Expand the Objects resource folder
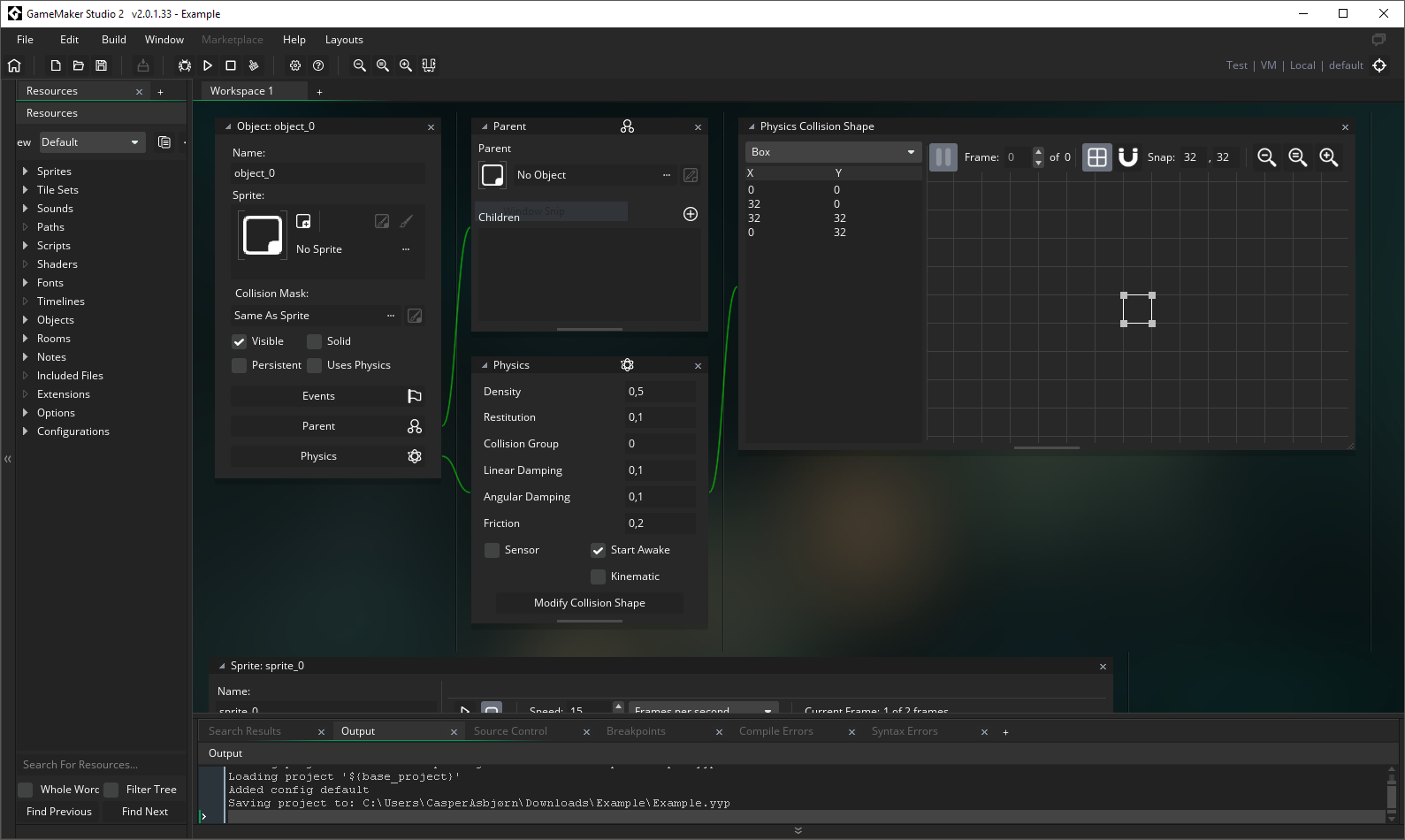Image resolution: width=1405 pixels, height=840 pixels. pyautogui.click(x=25, y=320)
